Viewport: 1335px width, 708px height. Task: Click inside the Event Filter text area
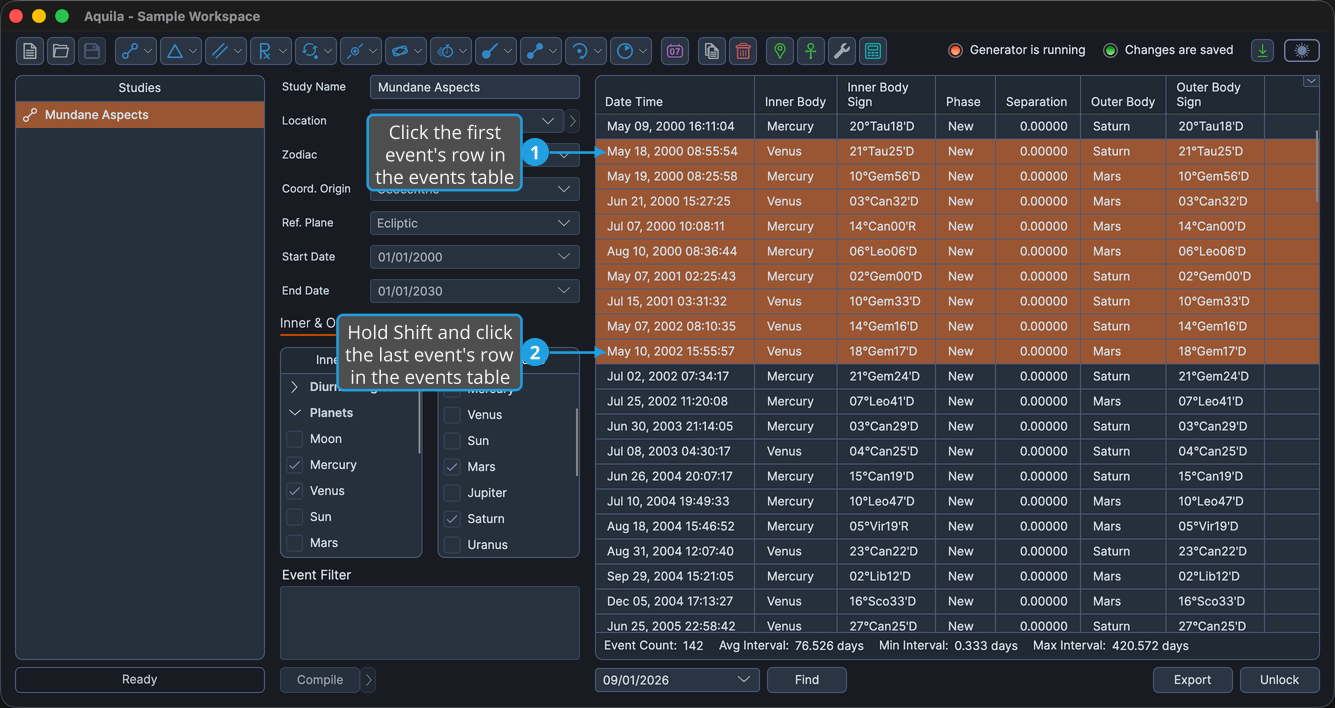(x=430, y=623)
